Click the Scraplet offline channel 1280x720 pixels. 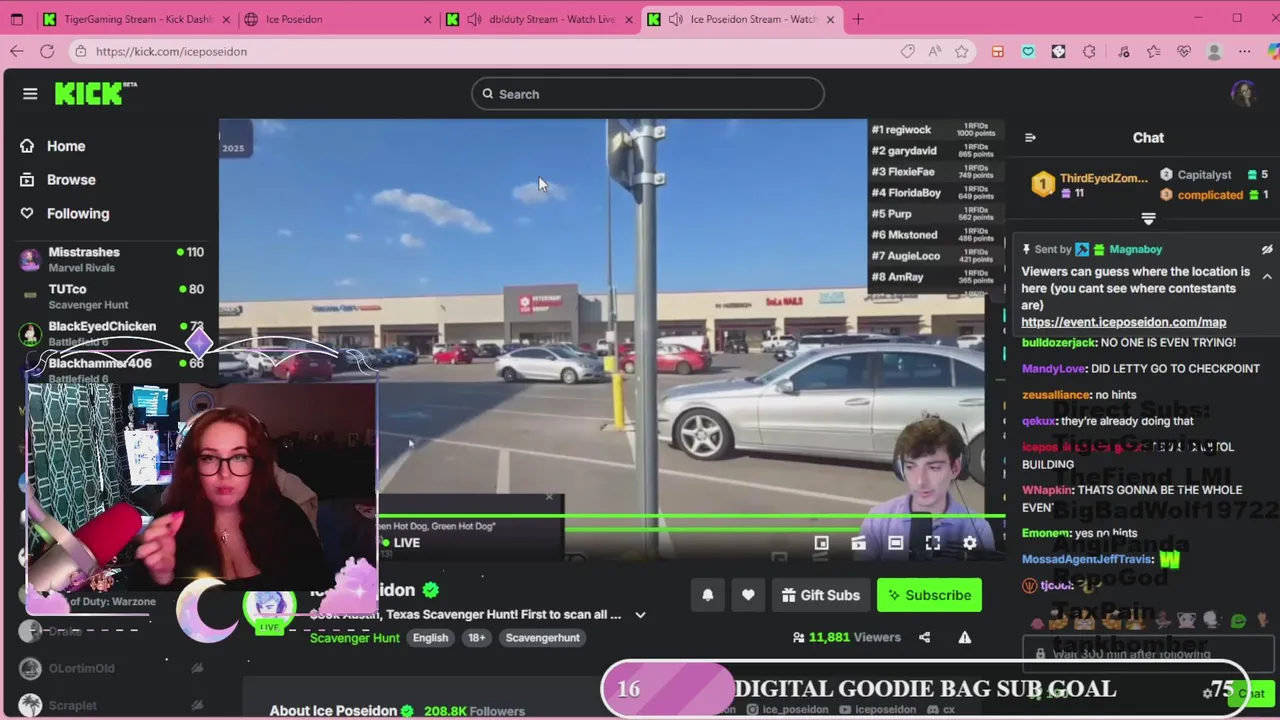110,705
